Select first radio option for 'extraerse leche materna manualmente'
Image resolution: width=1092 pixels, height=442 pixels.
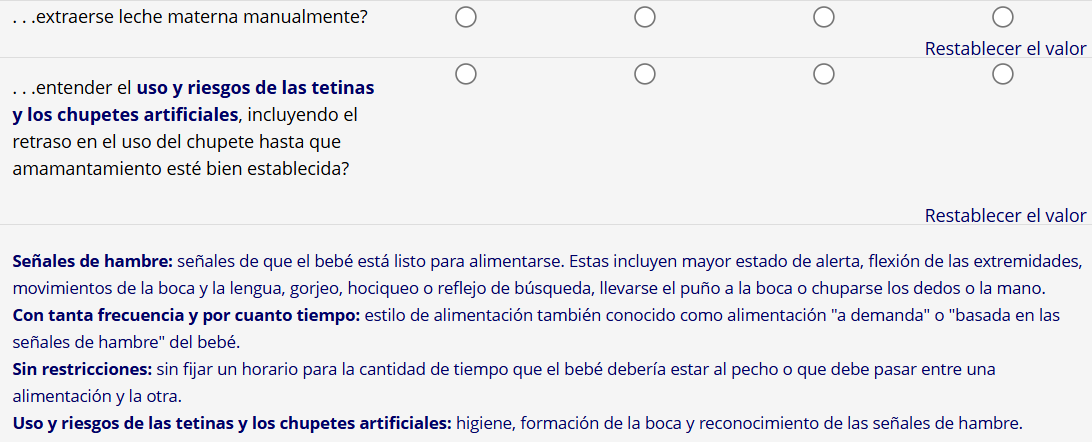[x=465, y=17]
